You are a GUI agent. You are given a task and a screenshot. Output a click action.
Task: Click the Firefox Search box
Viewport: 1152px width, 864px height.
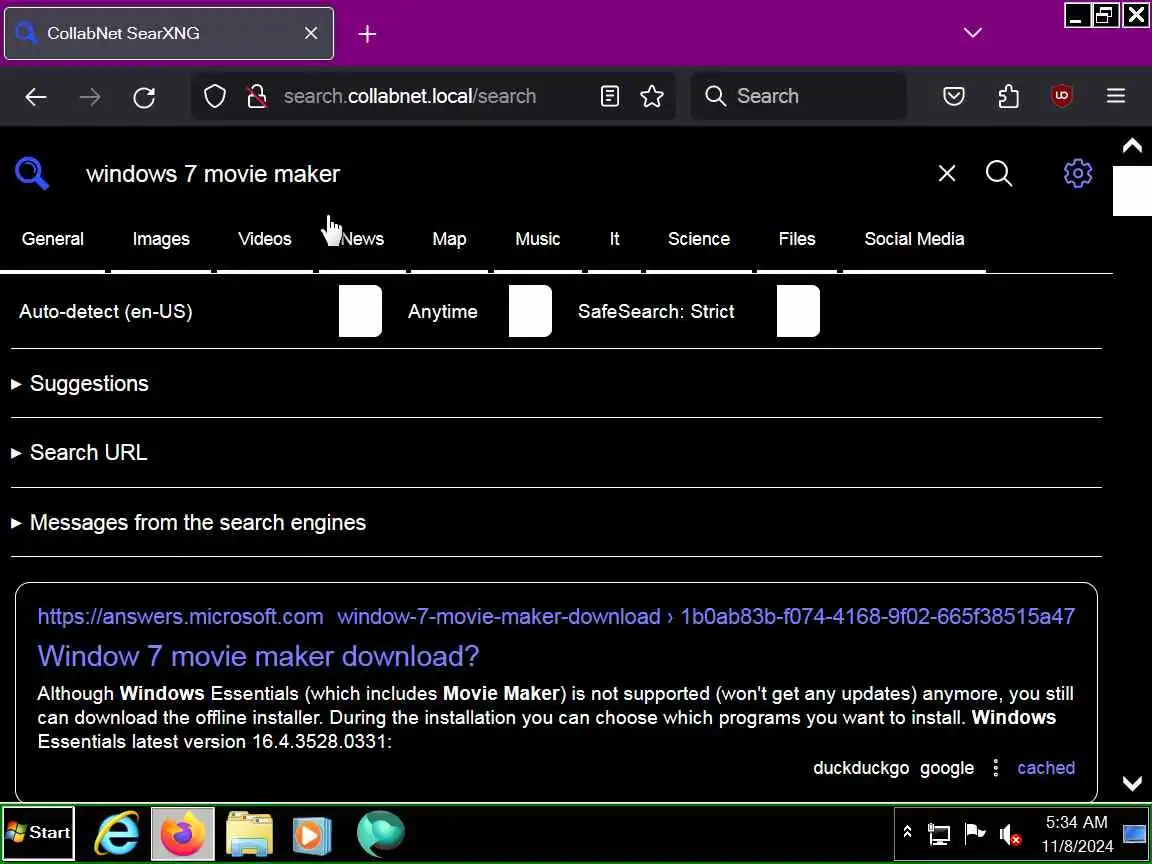pos(799,96)
